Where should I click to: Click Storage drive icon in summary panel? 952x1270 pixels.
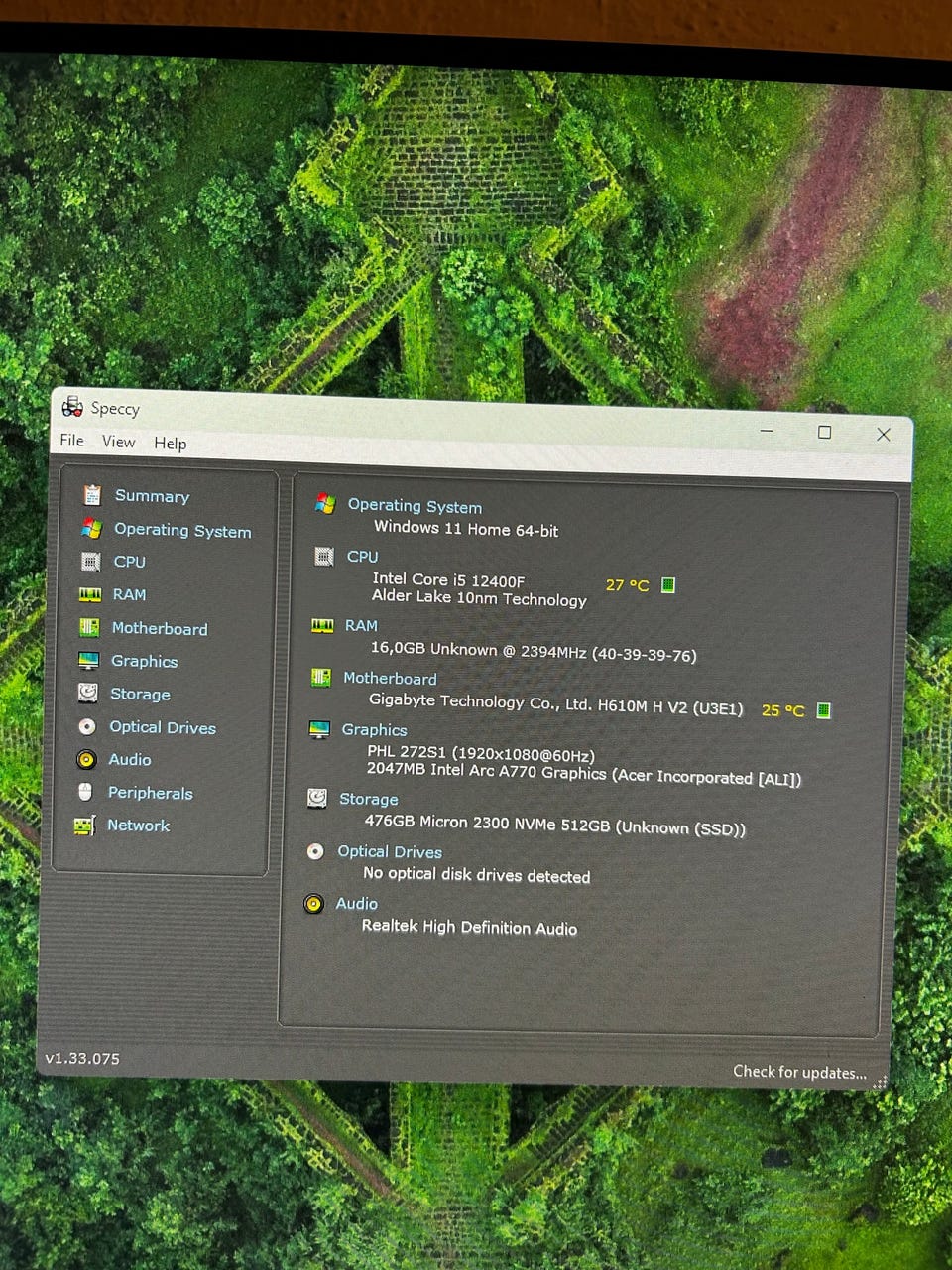pyautogui.click(x=317, y=798)
